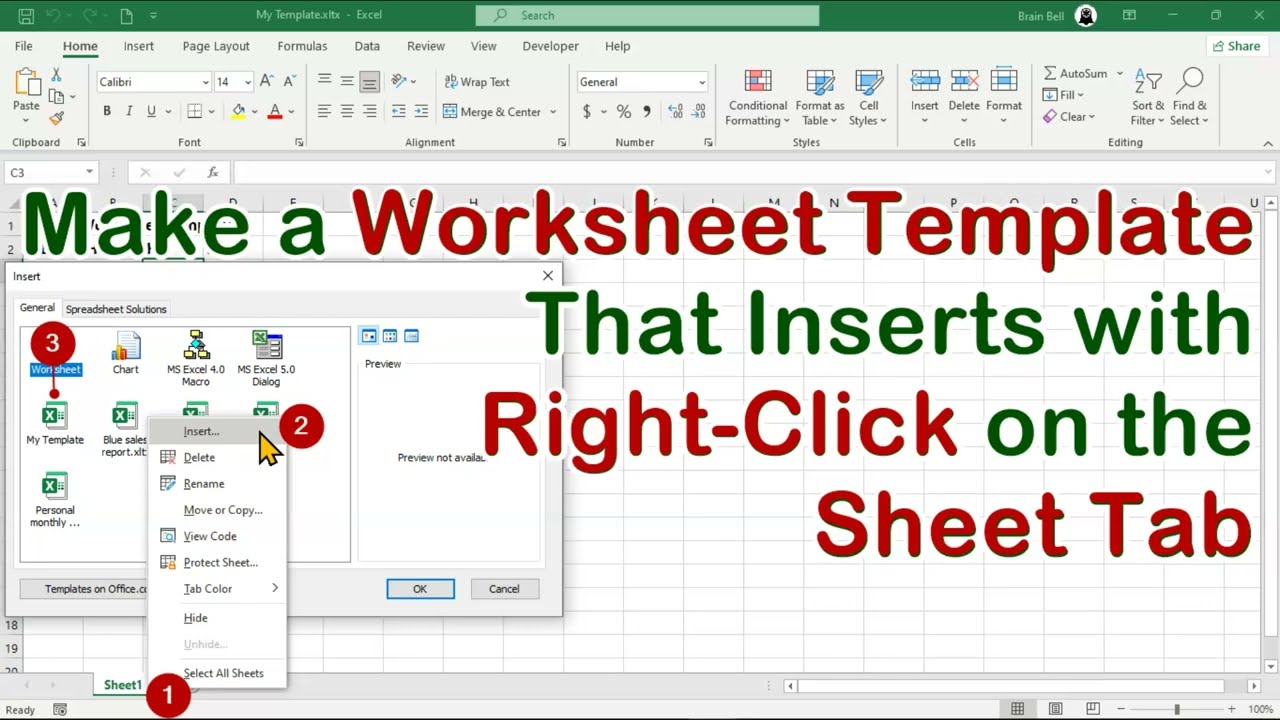Open Conditional Formatting dropdown
Screen dimensions: 1280x720
757,97
